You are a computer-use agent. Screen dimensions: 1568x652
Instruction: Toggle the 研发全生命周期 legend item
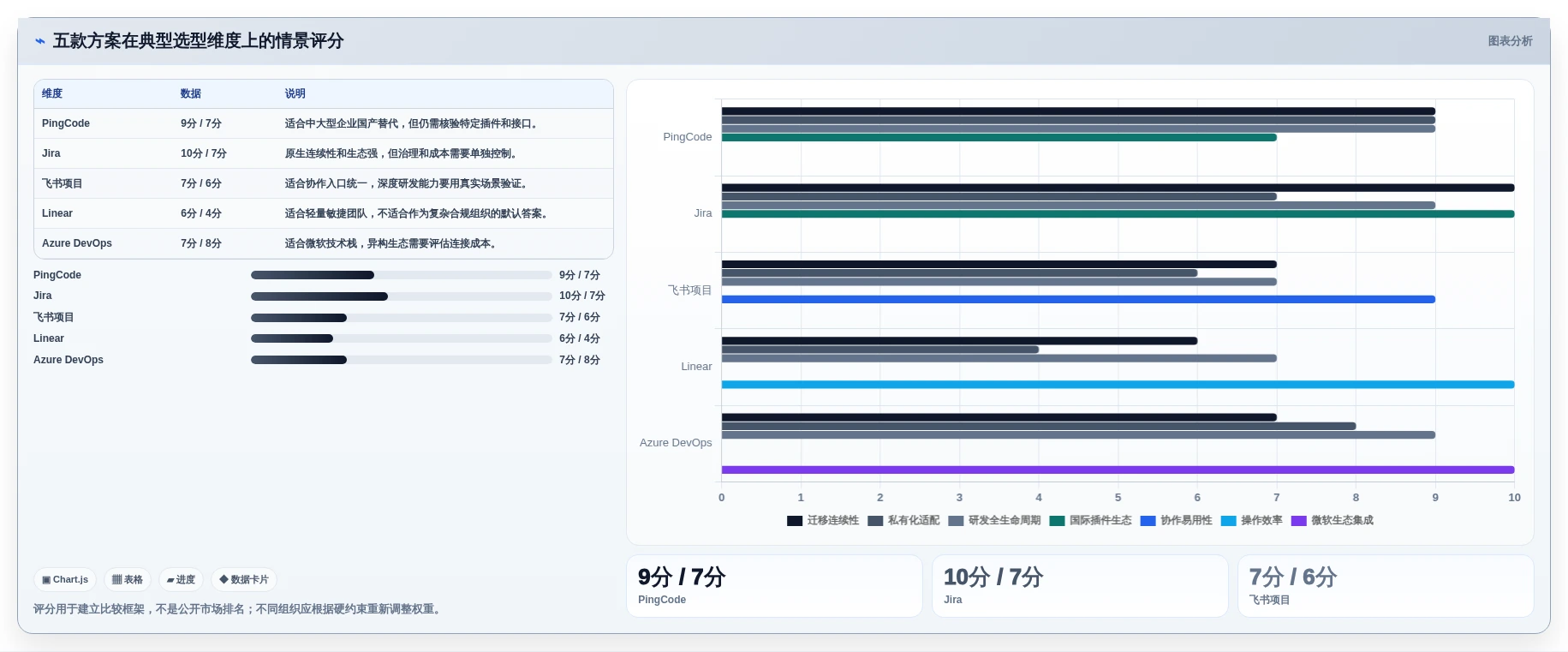994,521
